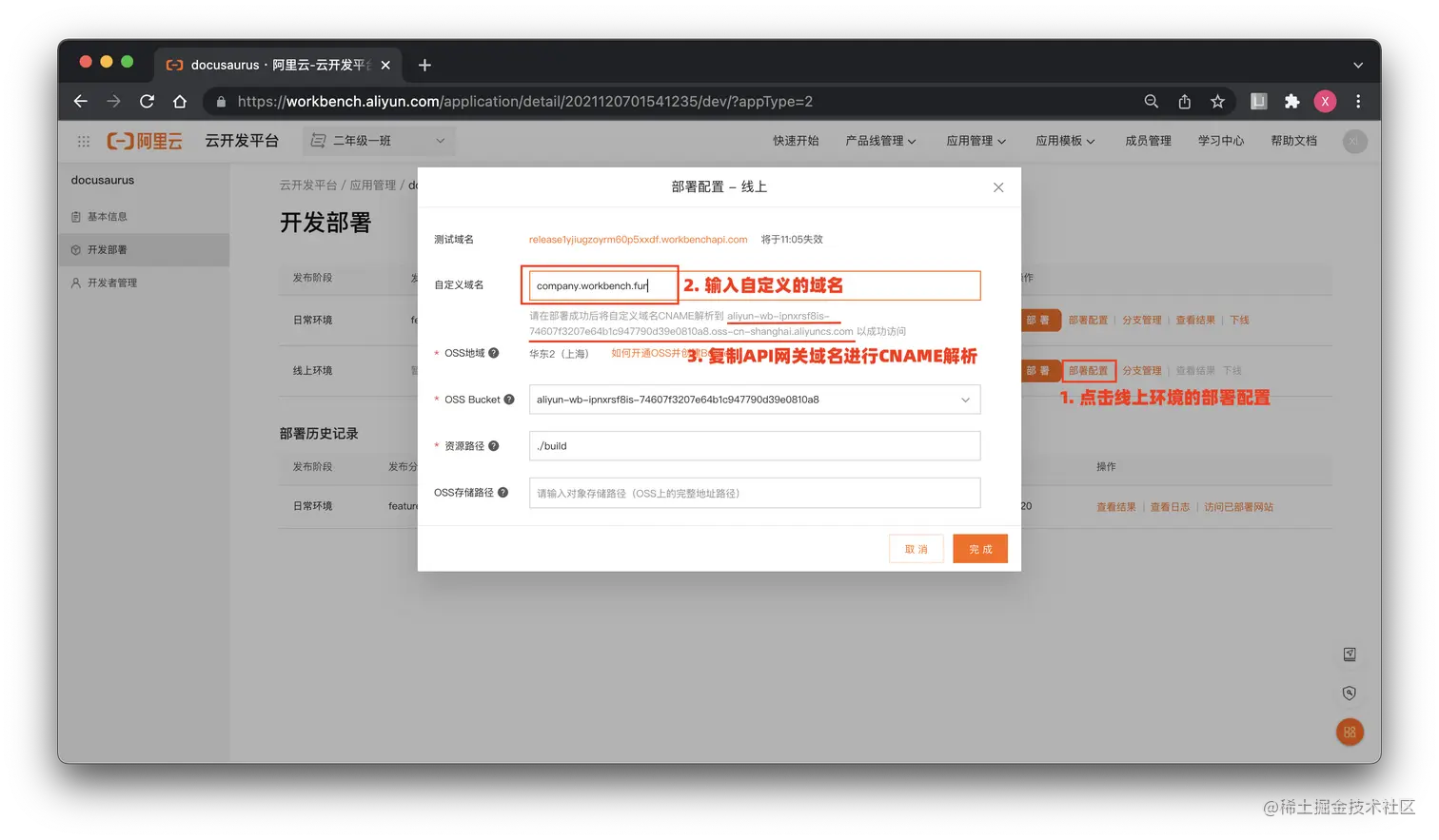Open 学习中心 in top navigation
Screen dimensions: 1439x840
pos(1221,141)
